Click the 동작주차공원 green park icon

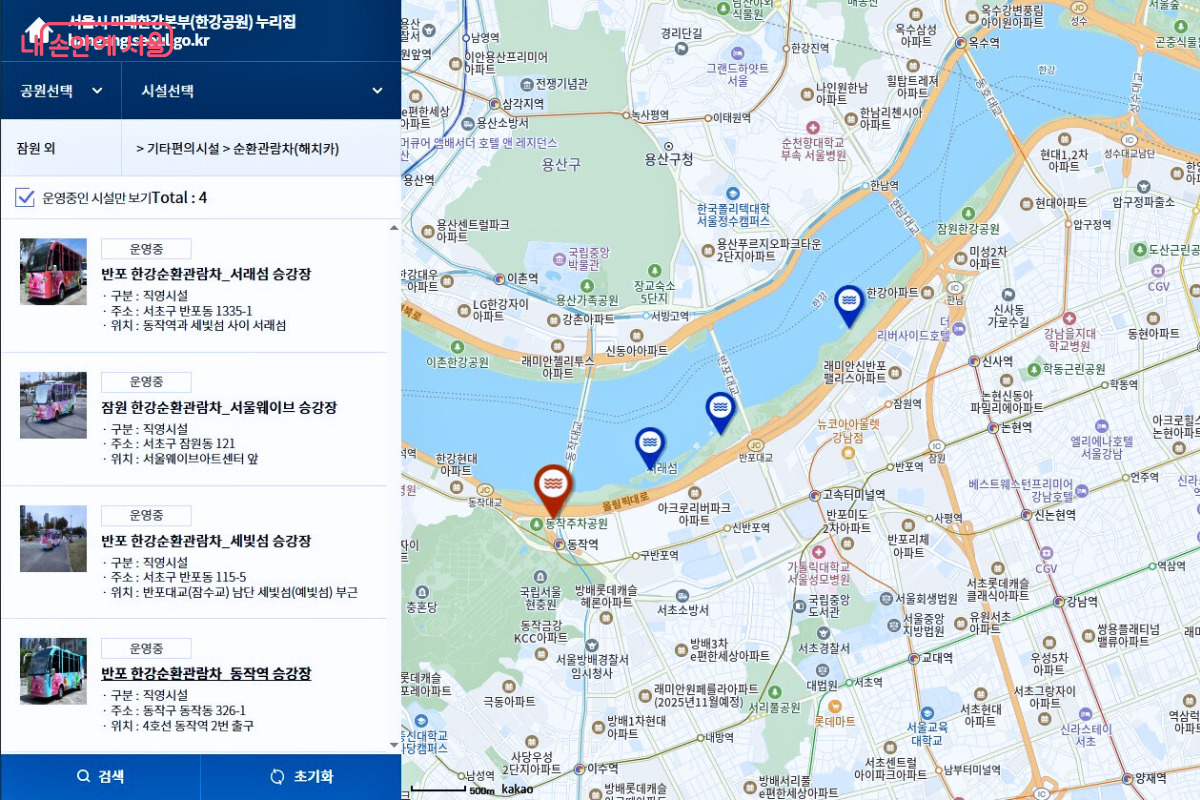(537, 524)
